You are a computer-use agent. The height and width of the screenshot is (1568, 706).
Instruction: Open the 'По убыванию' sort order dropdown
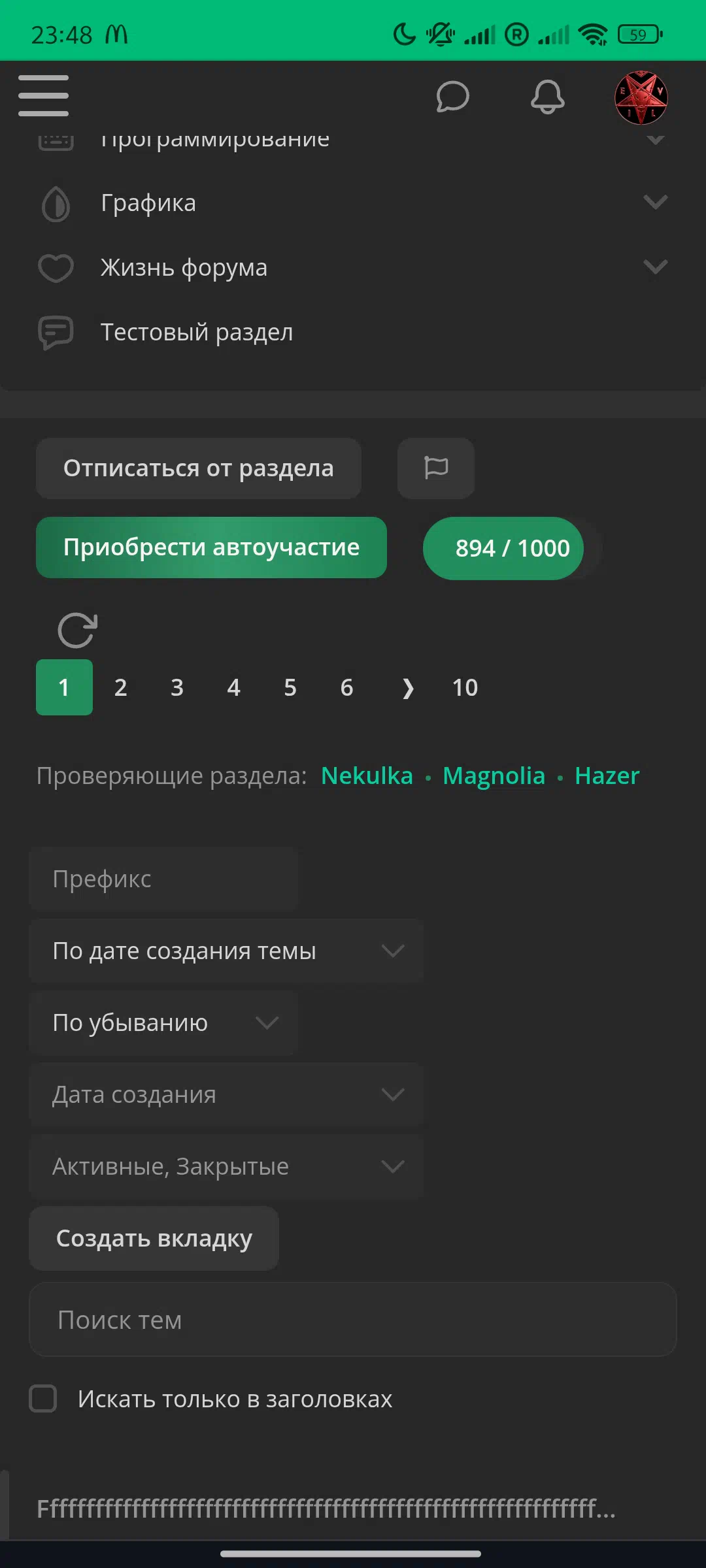tap(163, 1022)
